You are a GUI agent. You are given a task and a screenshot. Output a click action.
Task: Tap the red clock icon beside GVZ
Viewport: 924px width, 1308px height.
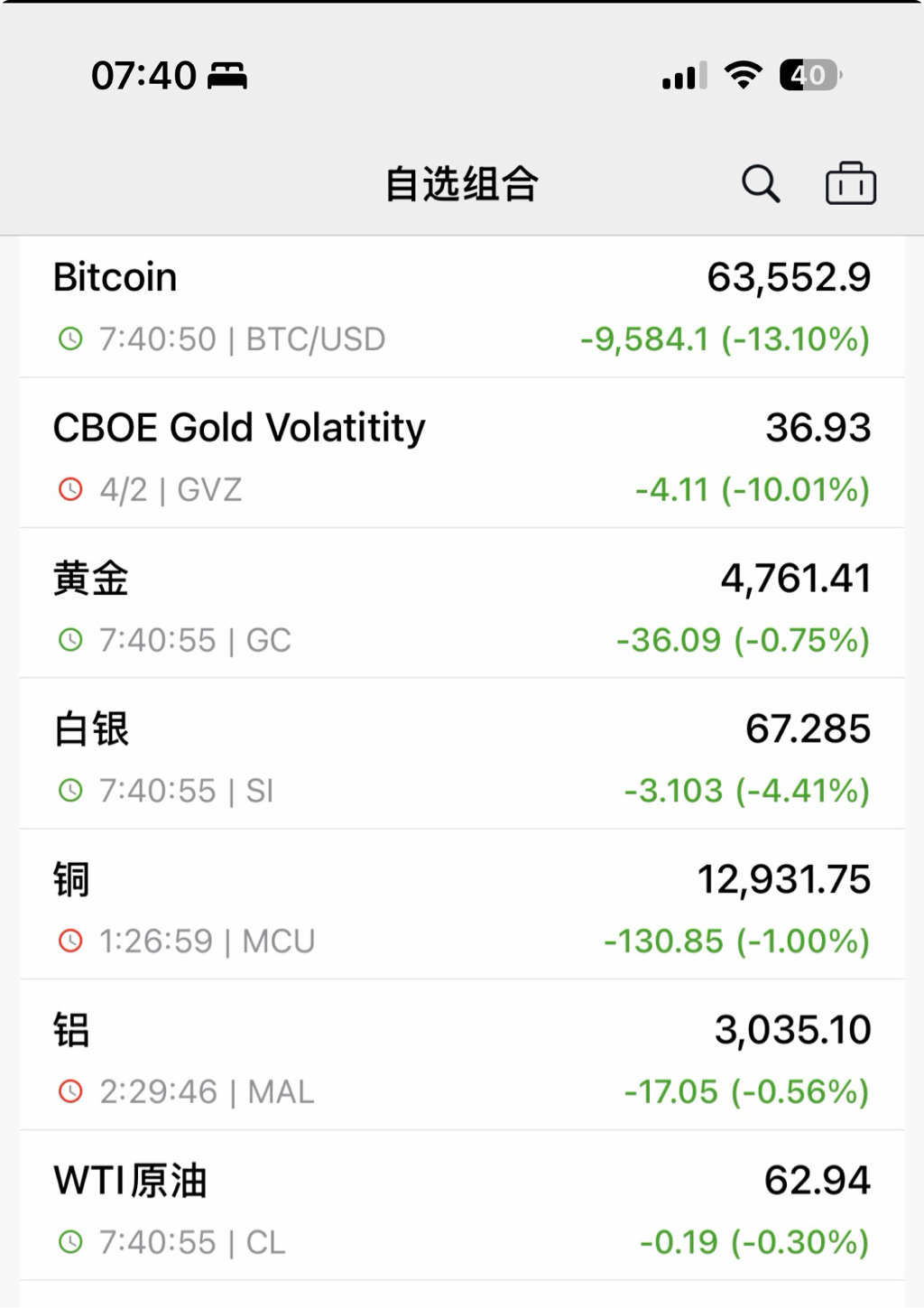coord(70,490)
